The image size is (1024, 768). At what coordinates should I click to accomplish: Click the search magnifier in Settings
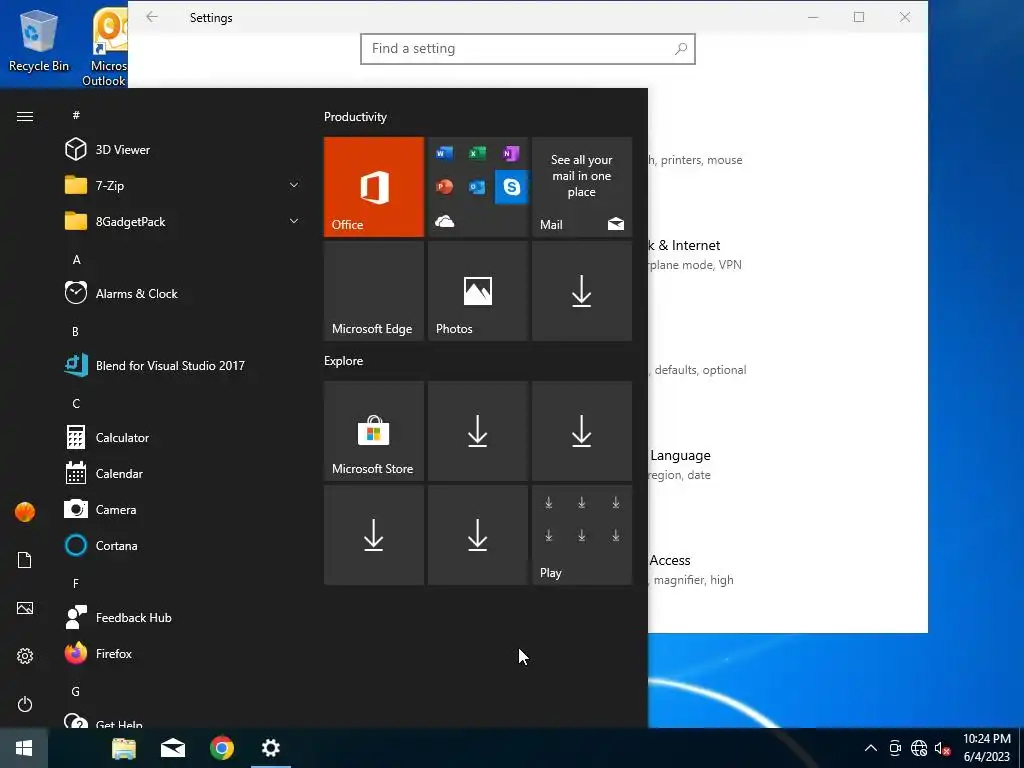[680, 48]
